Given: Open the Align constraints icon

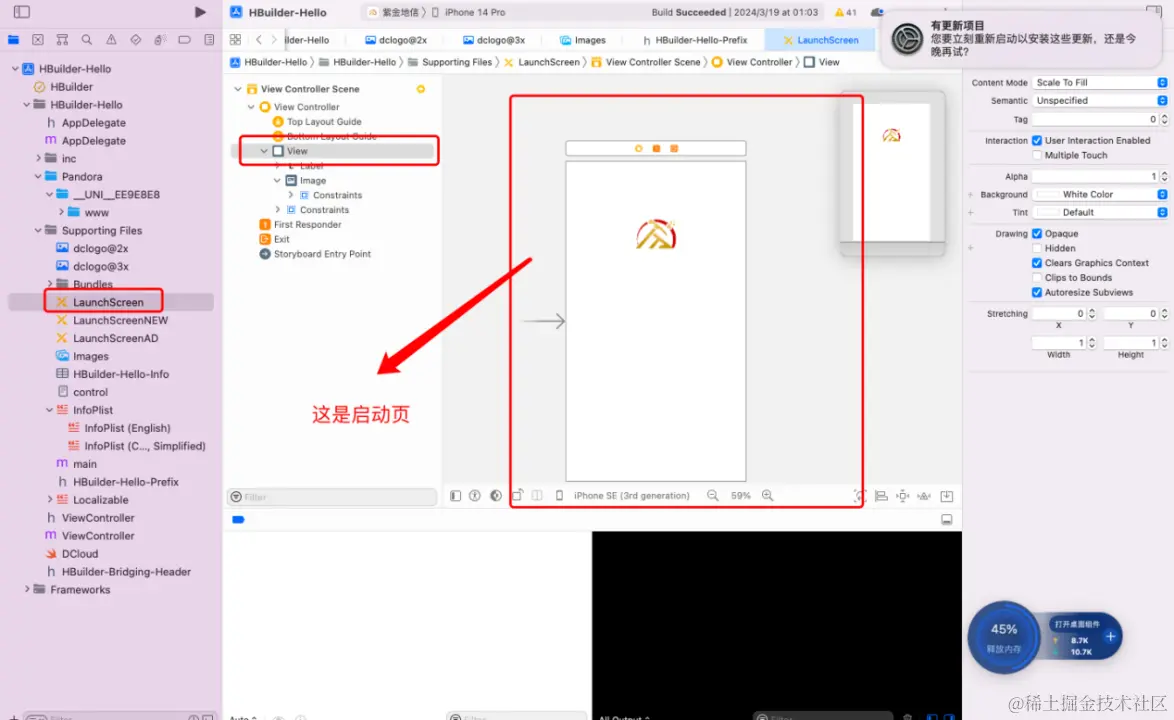Looking at the screenshot, I should tap(881, 496).
